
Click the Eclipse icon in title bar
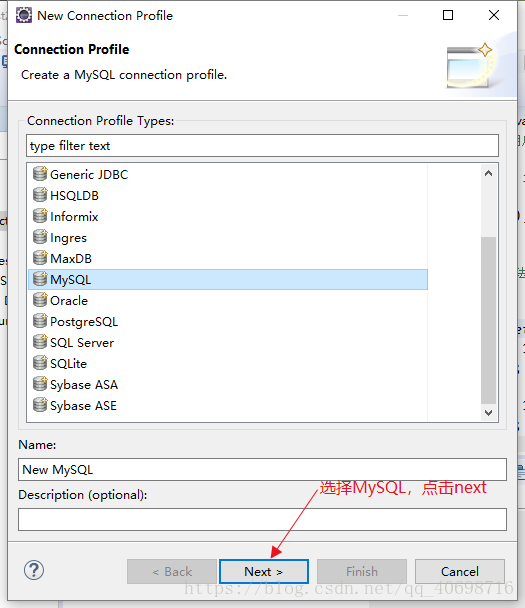[24, 16]
